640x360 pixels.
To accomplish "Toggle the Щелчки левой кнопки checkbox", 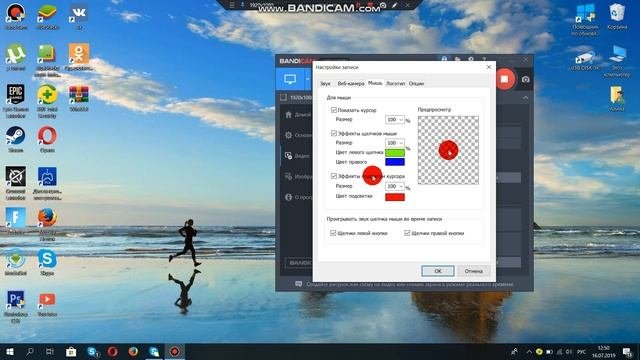I will (x=333, y=233).
